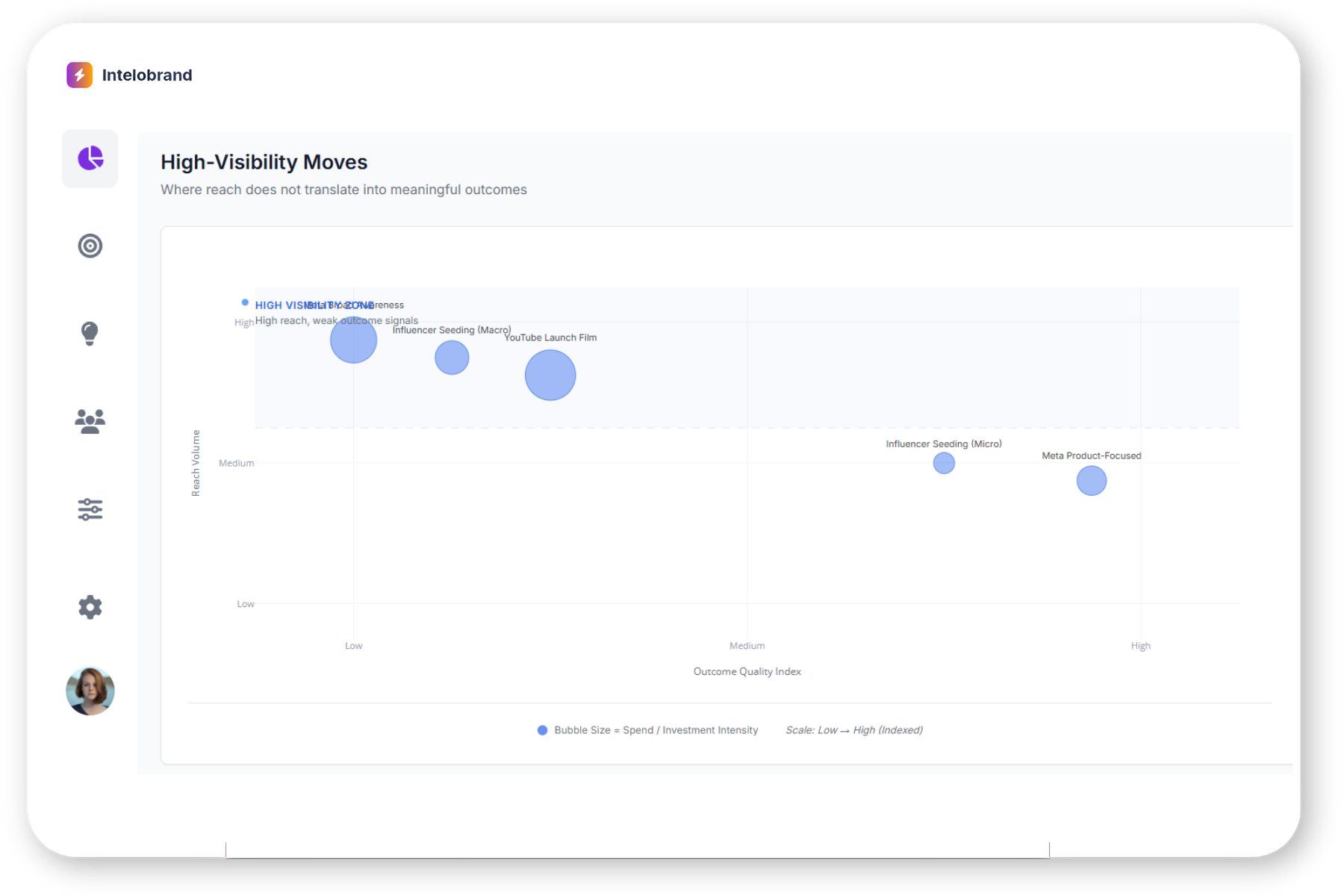
Task: Go to the audience people group icon
Action: 90,421
